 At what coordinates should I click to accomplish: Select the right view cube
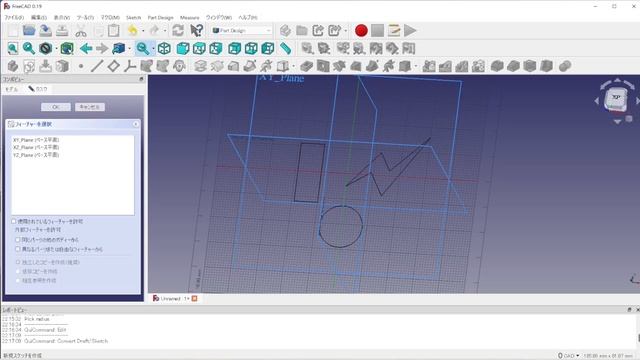[x=216, y=49]
